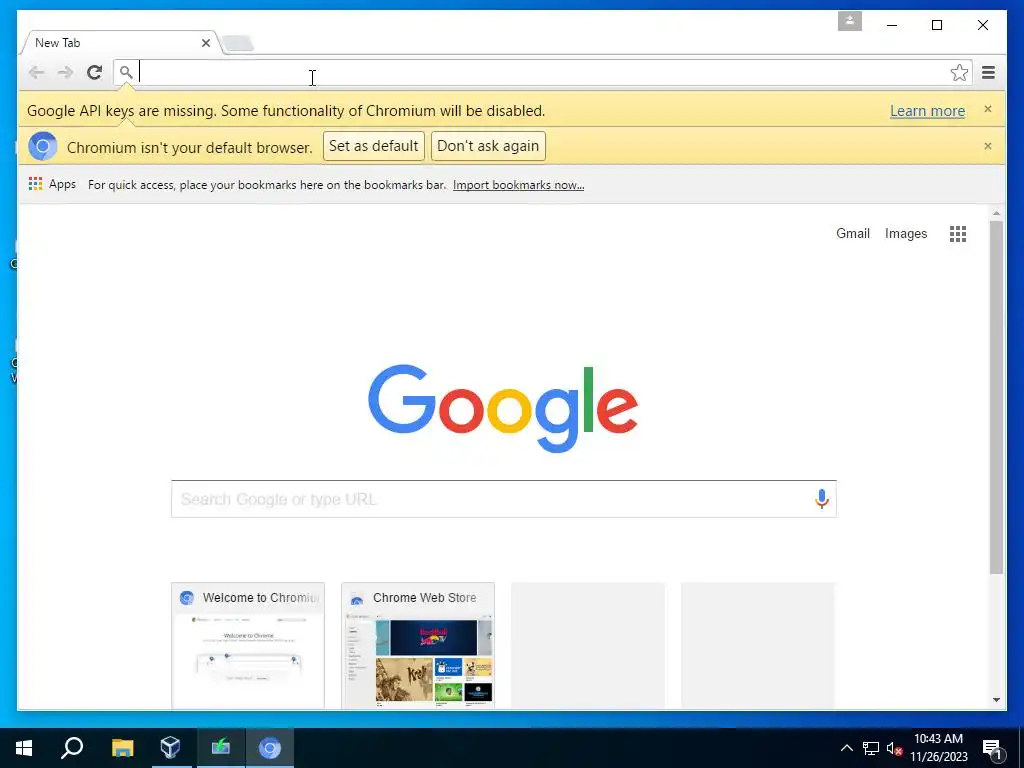Screen dimensions: 1024x768
Task: Click the muted speaker tray icon
Action: 894,748
